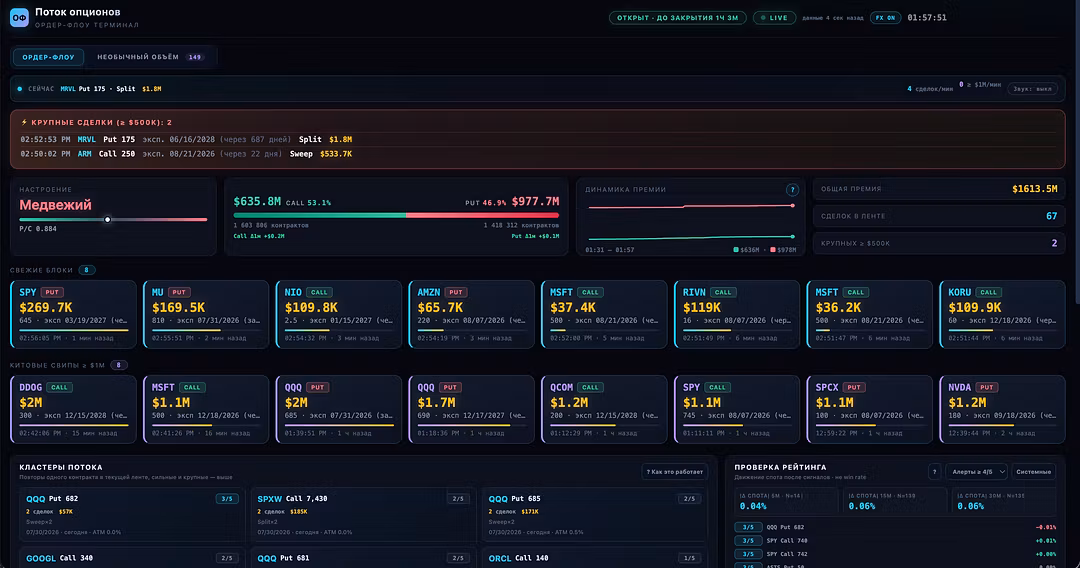Open the AMZN PUT $65.7K block card
Image resolution: width=1080 pixels, height=568 pixels.
471,314
